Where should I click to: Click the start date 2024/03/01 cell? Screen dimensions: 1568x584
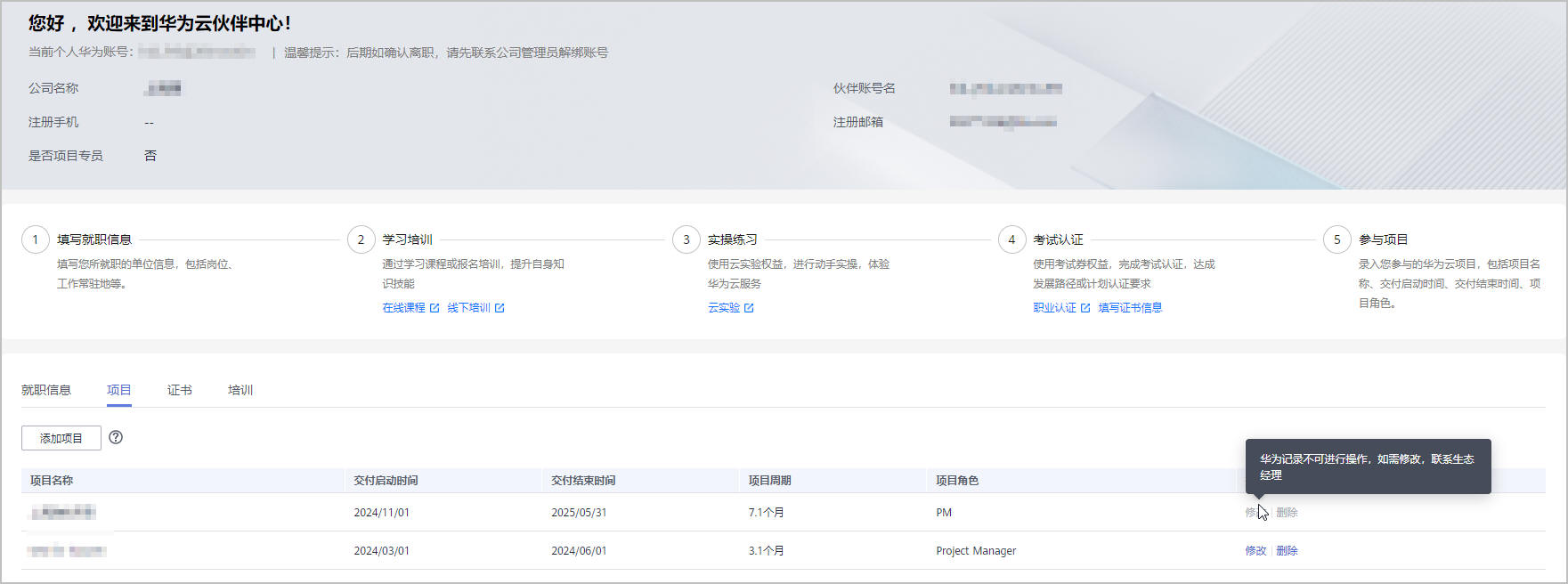382,551
